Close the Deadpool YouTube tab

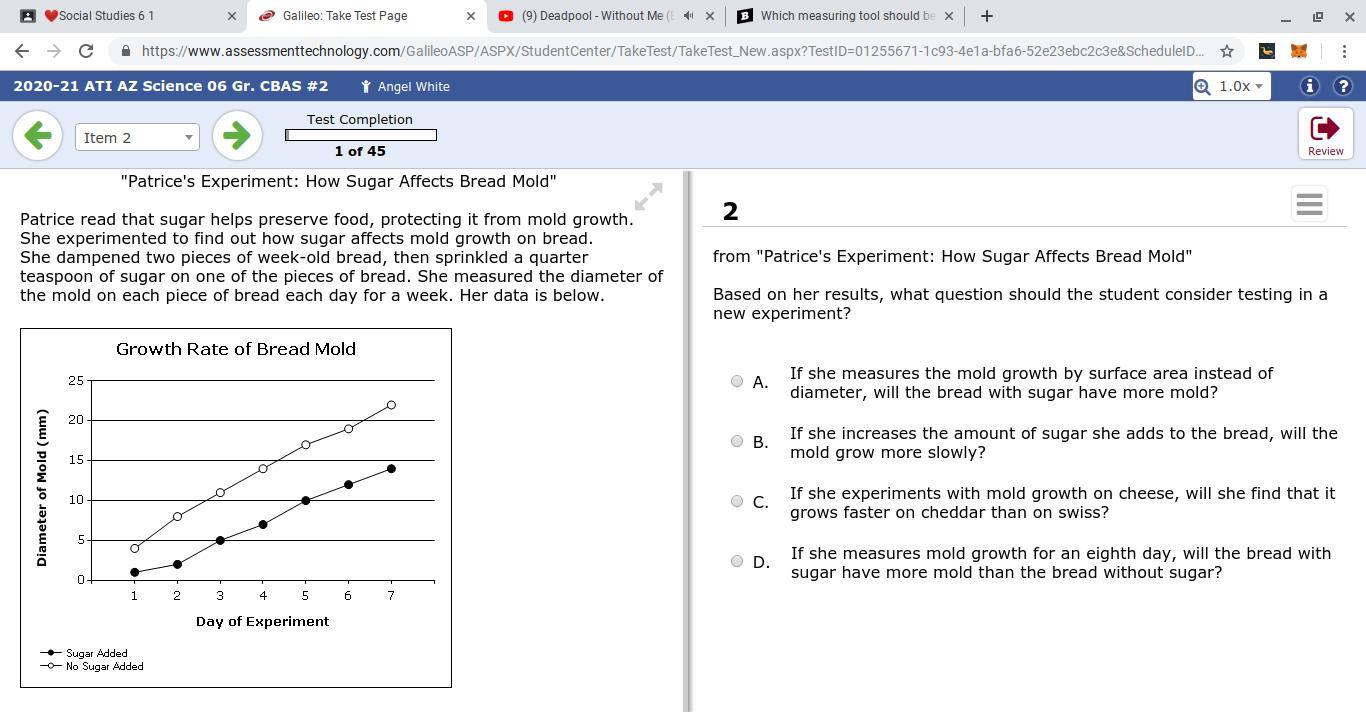point(710,16)
